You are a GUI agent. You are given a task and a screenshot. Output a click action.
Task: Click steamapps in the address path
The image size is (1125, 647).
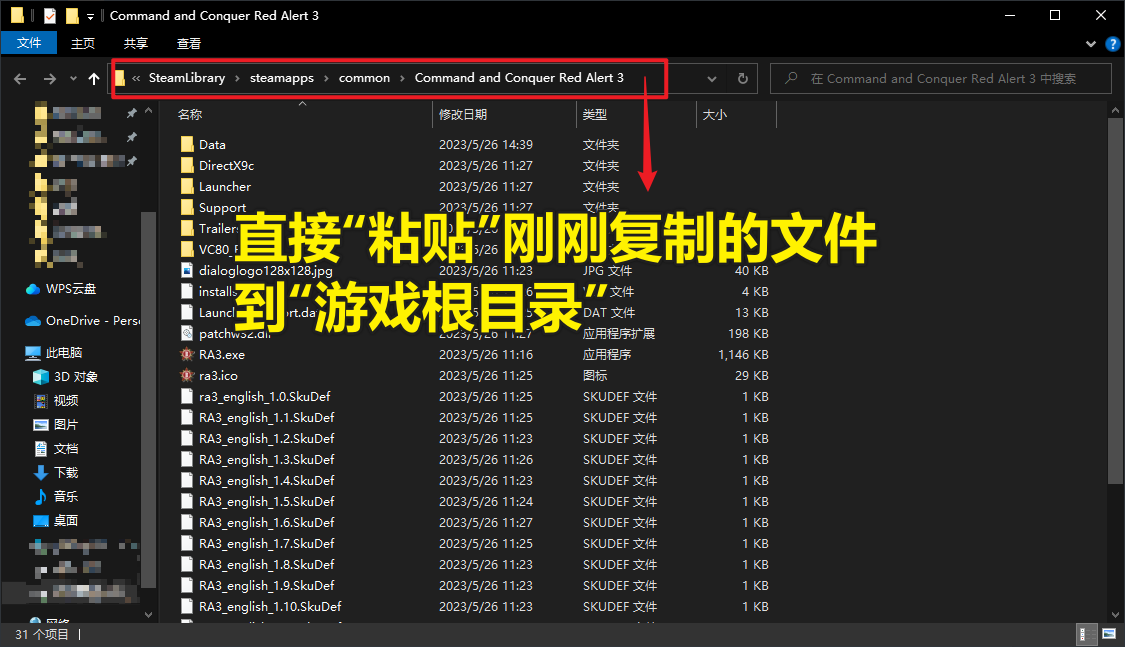[x=281, y=77]
